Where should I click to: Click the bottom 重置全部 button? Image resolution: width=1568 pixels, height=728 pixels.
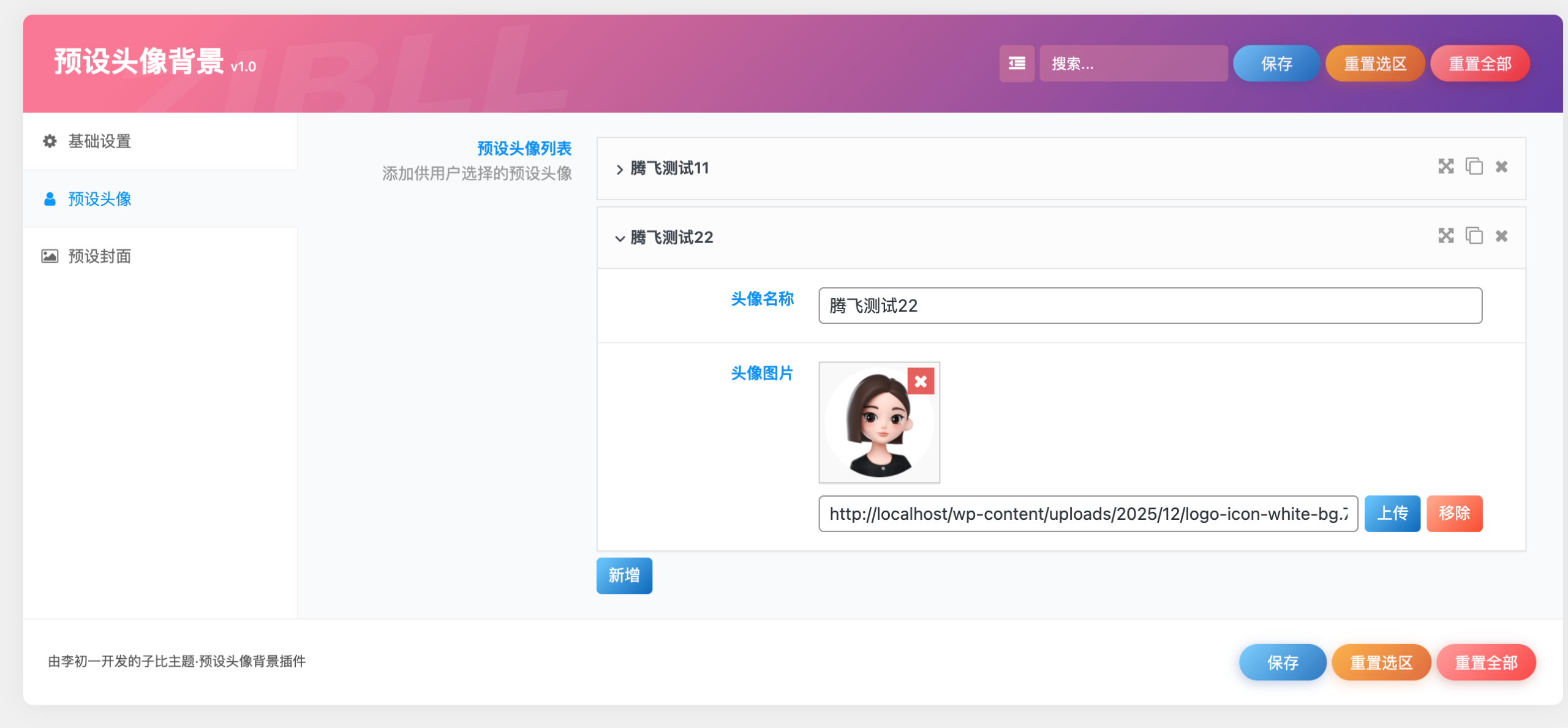pyautogui.click(x=1486, y=662)
